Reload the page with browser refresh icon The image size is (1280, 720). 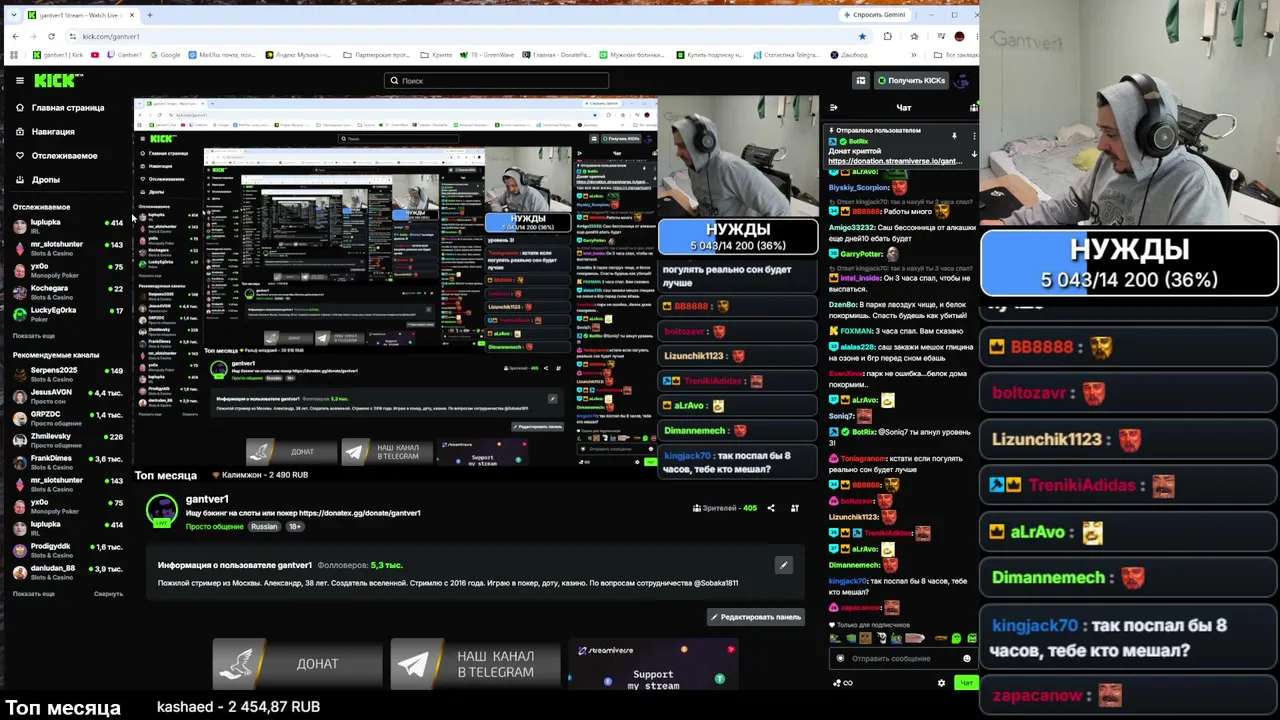tap(51, 36)
